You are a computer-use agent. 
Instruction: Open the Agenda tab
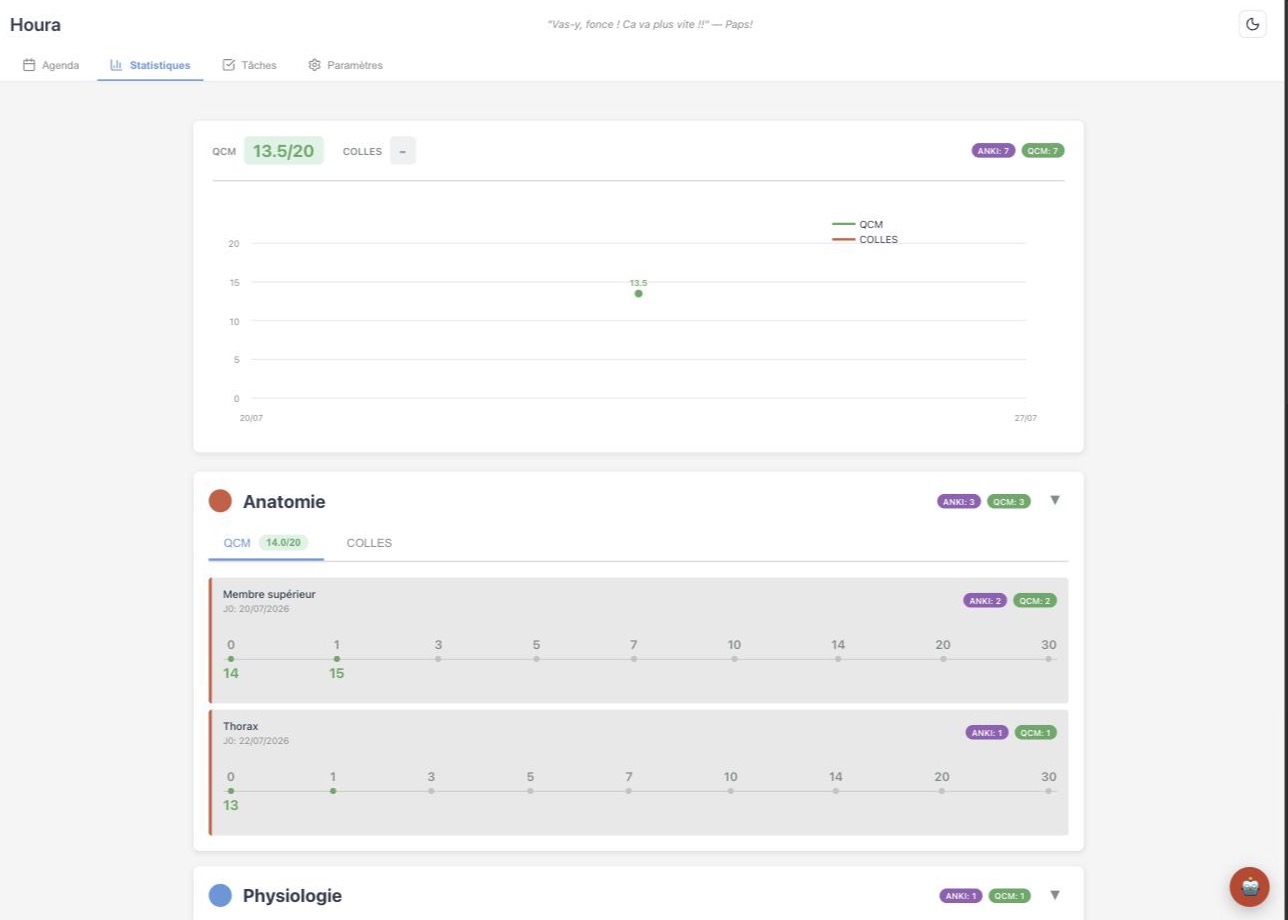51,65
